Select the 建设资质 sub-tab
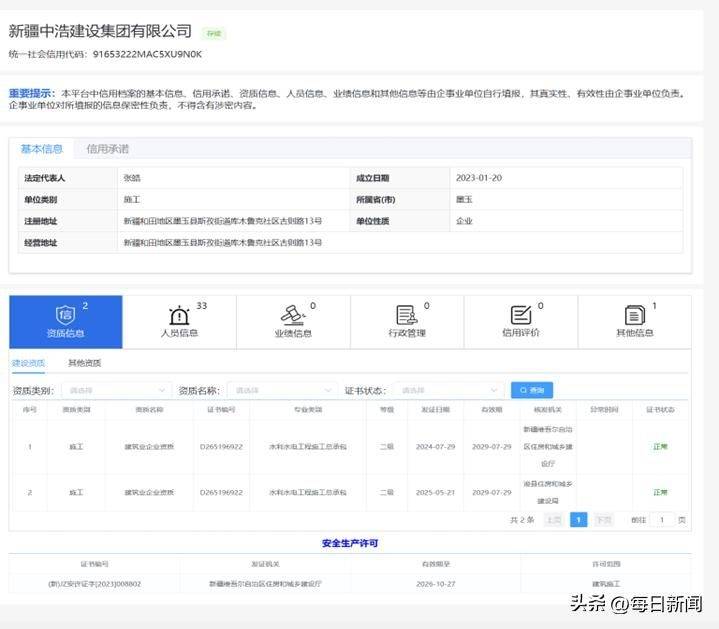The height and width of the screenshot is (629, 719). point(28,363)
